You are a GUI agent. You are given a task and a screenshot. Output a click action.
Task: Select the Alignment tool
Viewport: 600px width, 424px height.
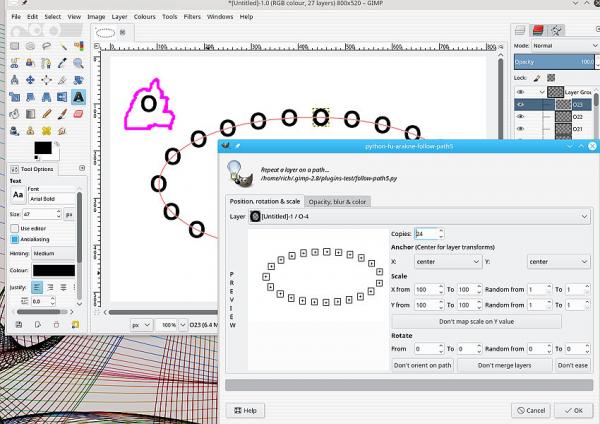click(x=46, y=80)
